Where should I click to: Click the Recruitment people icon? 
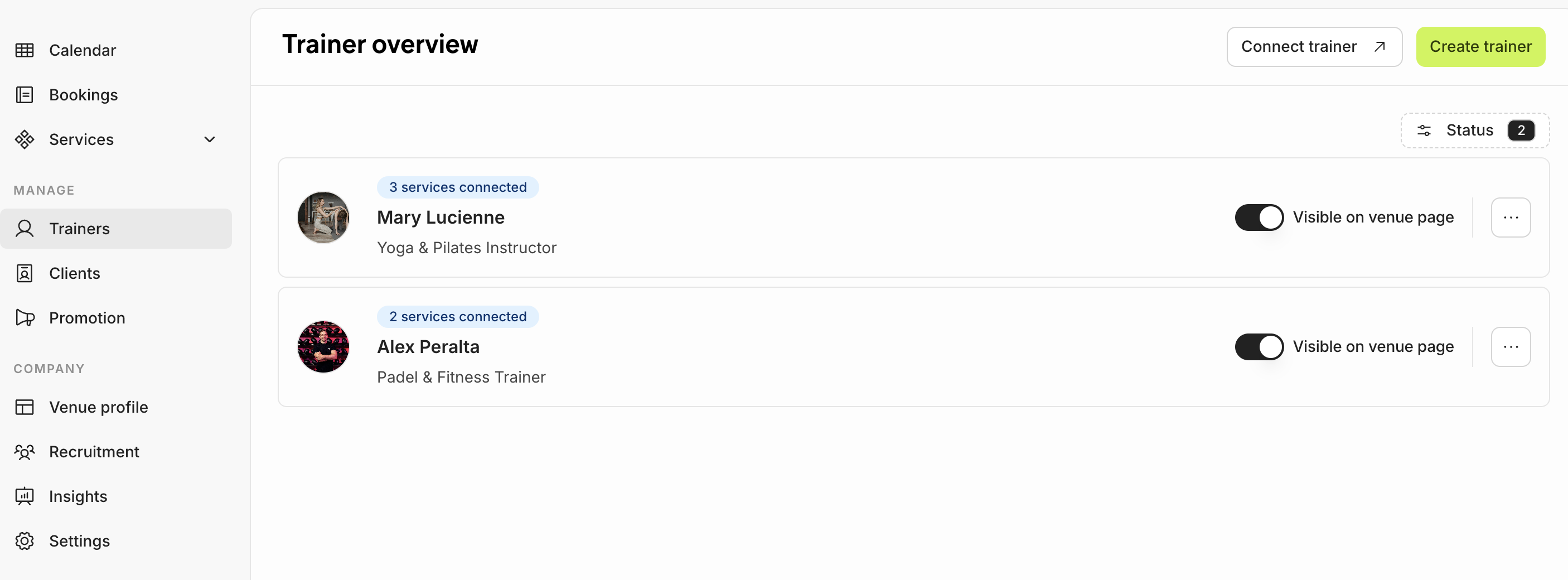click(x=25, y=452)
